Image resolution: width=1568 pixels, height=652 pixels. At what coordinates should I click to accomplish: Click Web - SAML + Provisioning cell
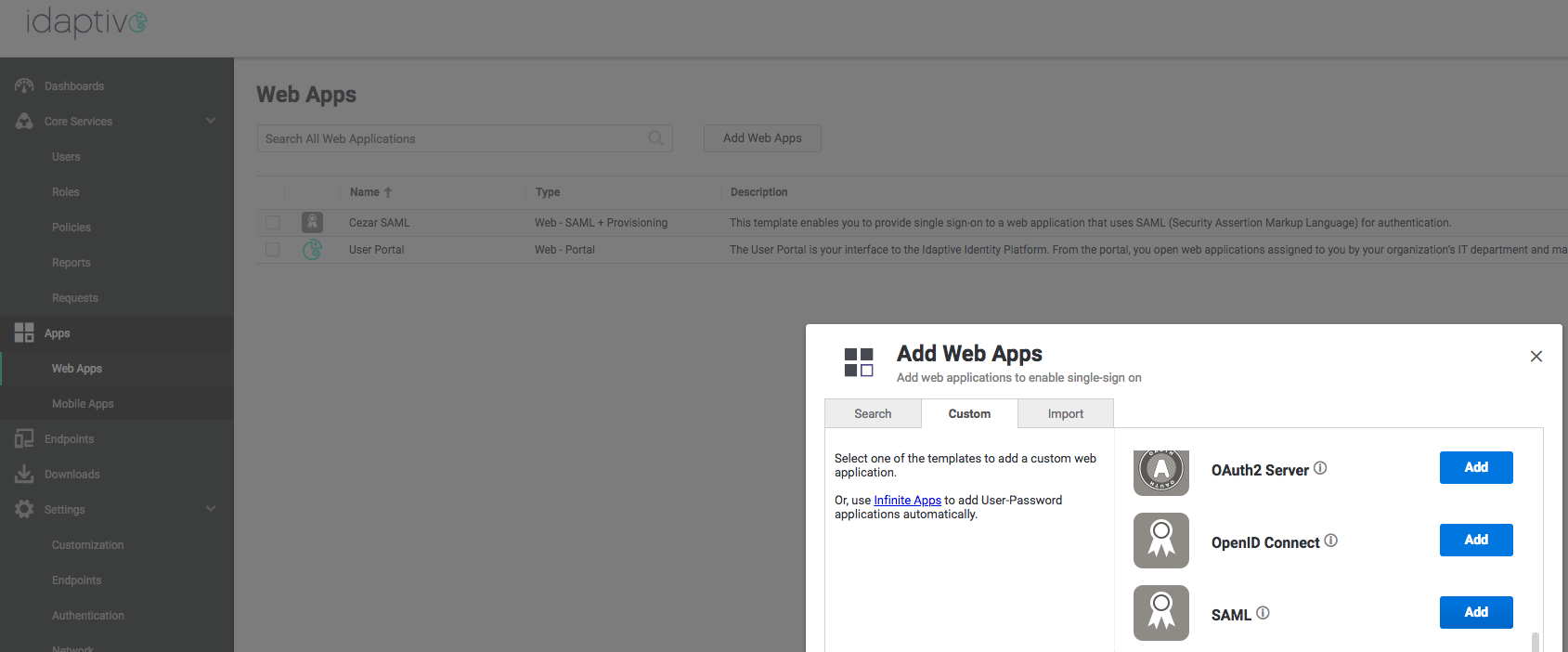(x=601, y=223)
